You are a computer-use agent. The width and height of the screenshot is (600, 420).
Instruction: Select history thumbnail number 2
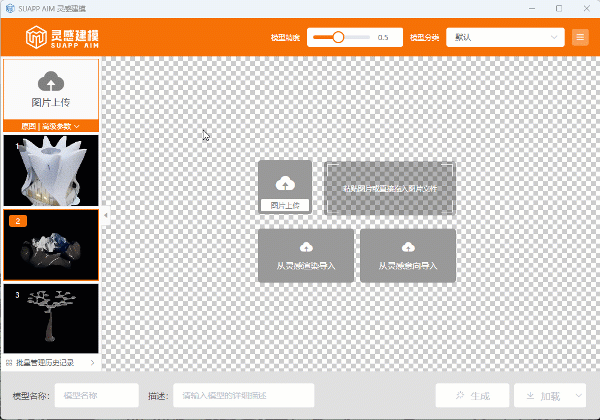[x=51, y=245]
